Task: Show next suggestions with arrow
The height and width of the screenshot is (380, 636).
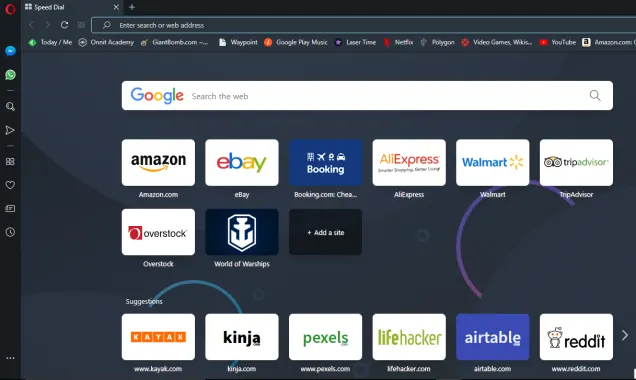Action: (625, 335)
